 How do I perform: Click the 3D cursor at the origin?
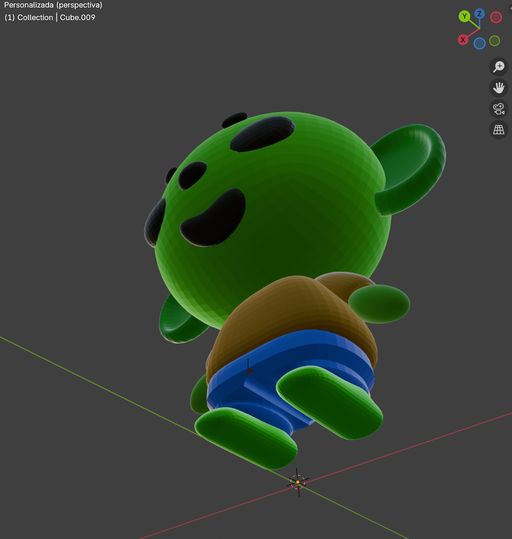pos(298,483)
